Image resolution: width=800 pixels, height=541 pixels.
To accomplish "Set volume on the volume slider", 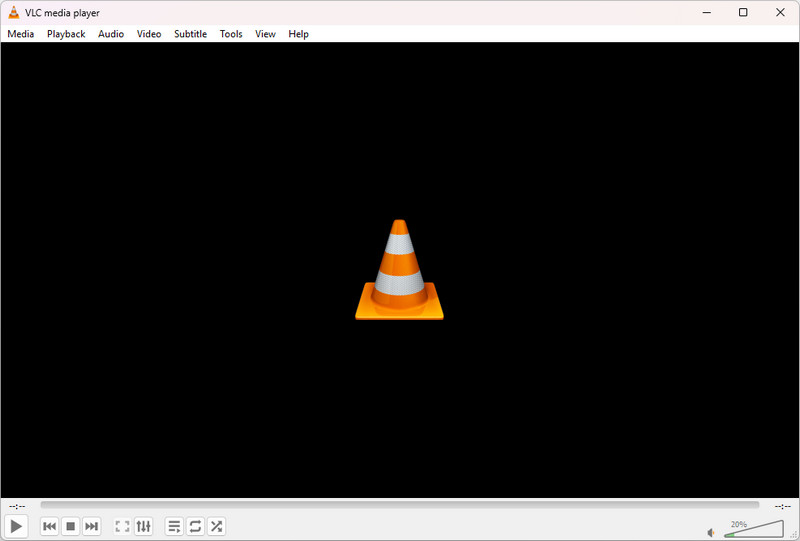I will coord(754,529).
